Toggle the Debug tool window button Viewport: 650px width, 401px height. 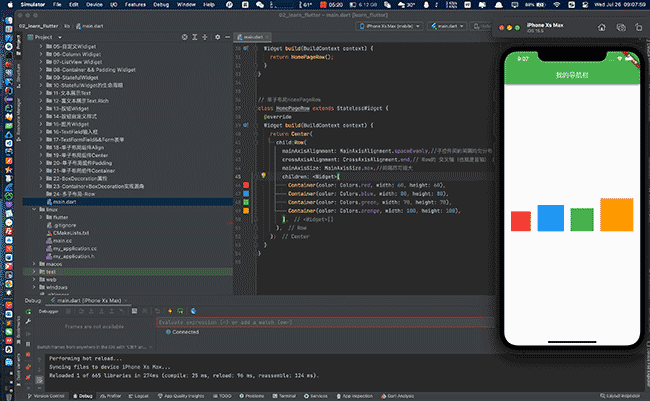pyautogui.click(x=82, y=396)
